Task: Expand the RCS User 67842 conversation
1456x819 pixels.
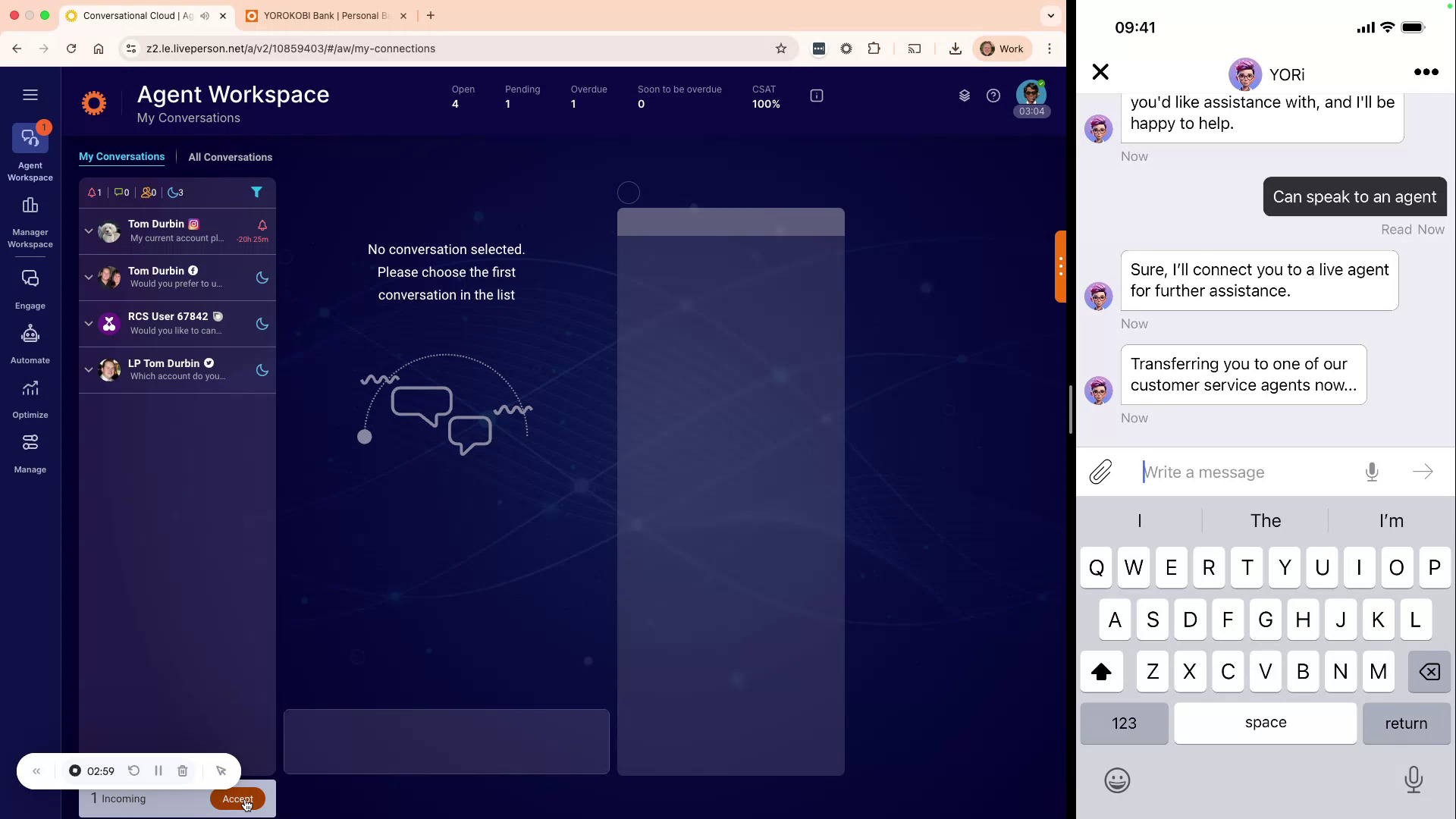Action: point(88,324)
